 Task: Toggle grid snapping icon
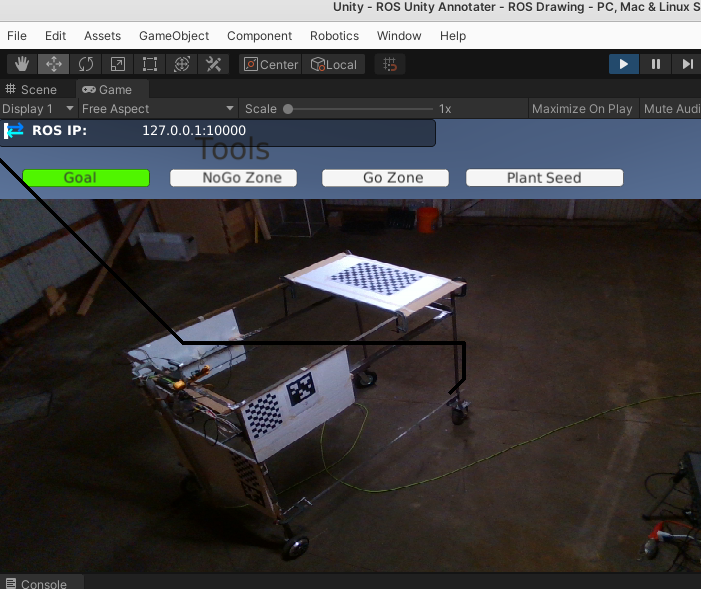click(x=390, y=64)
